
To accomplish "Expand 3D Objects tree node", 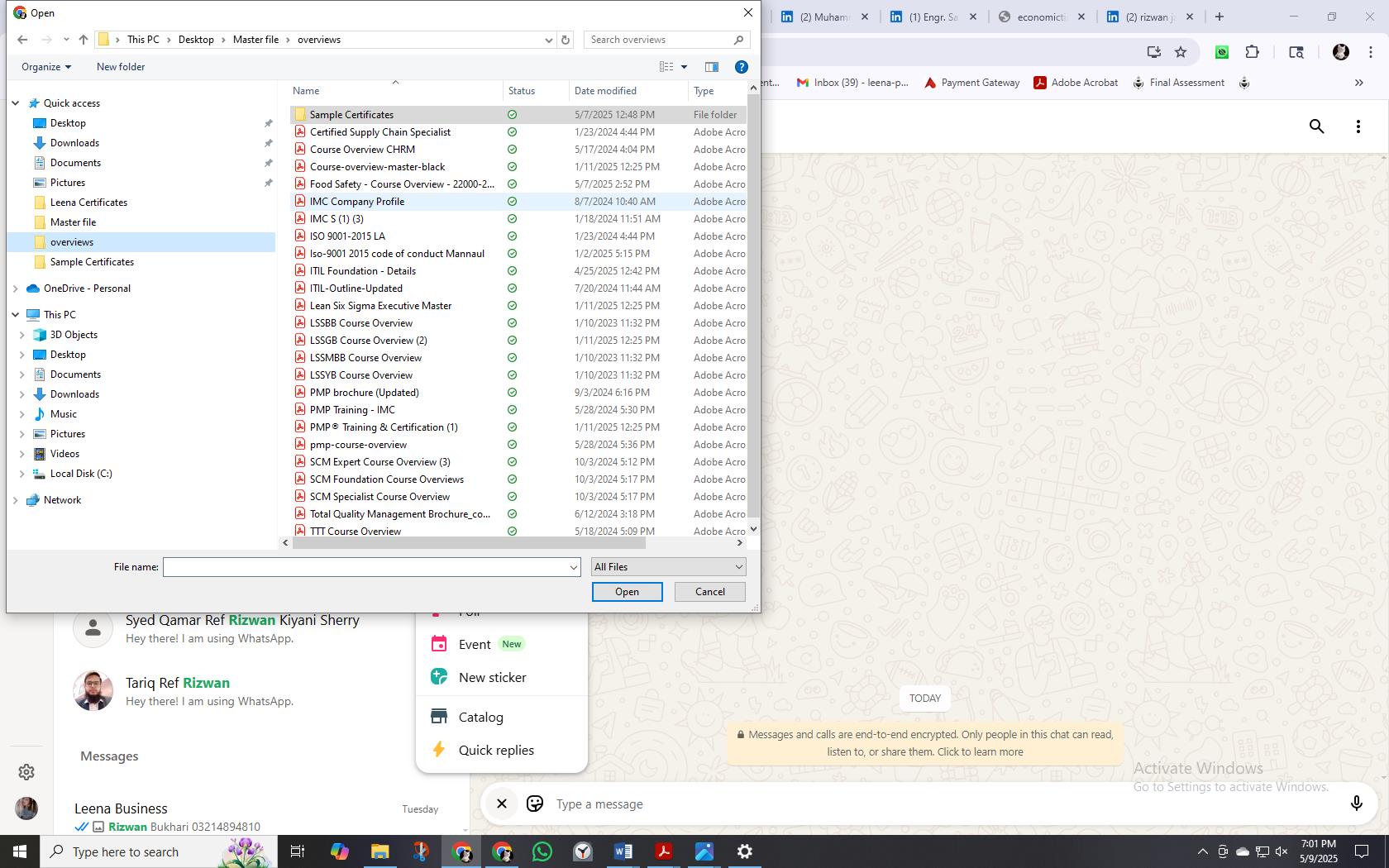I will point(22,335).
